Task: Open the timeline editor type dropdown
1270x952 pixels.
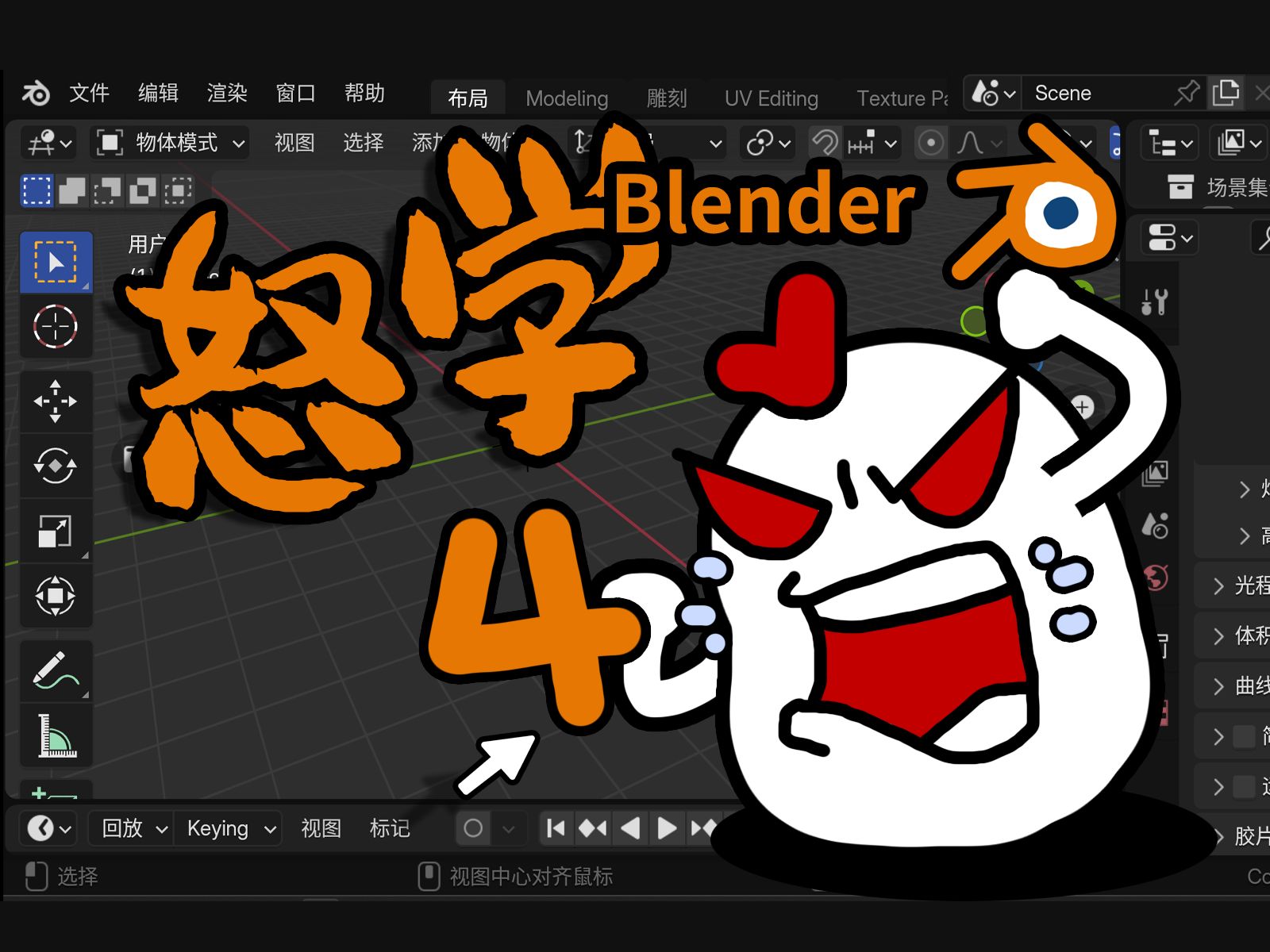Action: point(49,829)
